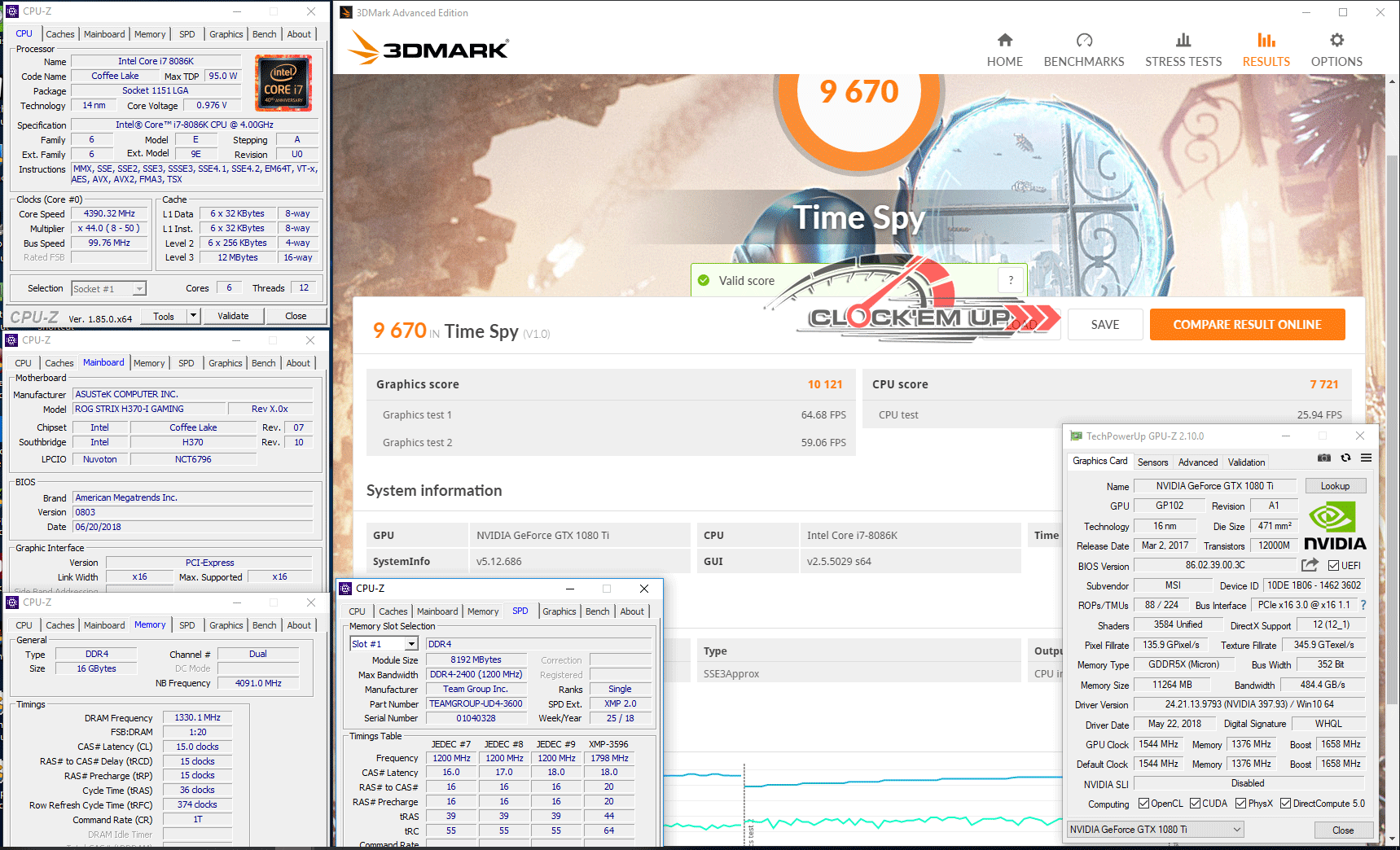This screenshot has width=1400, height=850.
Task: Open the Slot #1 memory slot dropdown
Action: coord(411,644)
